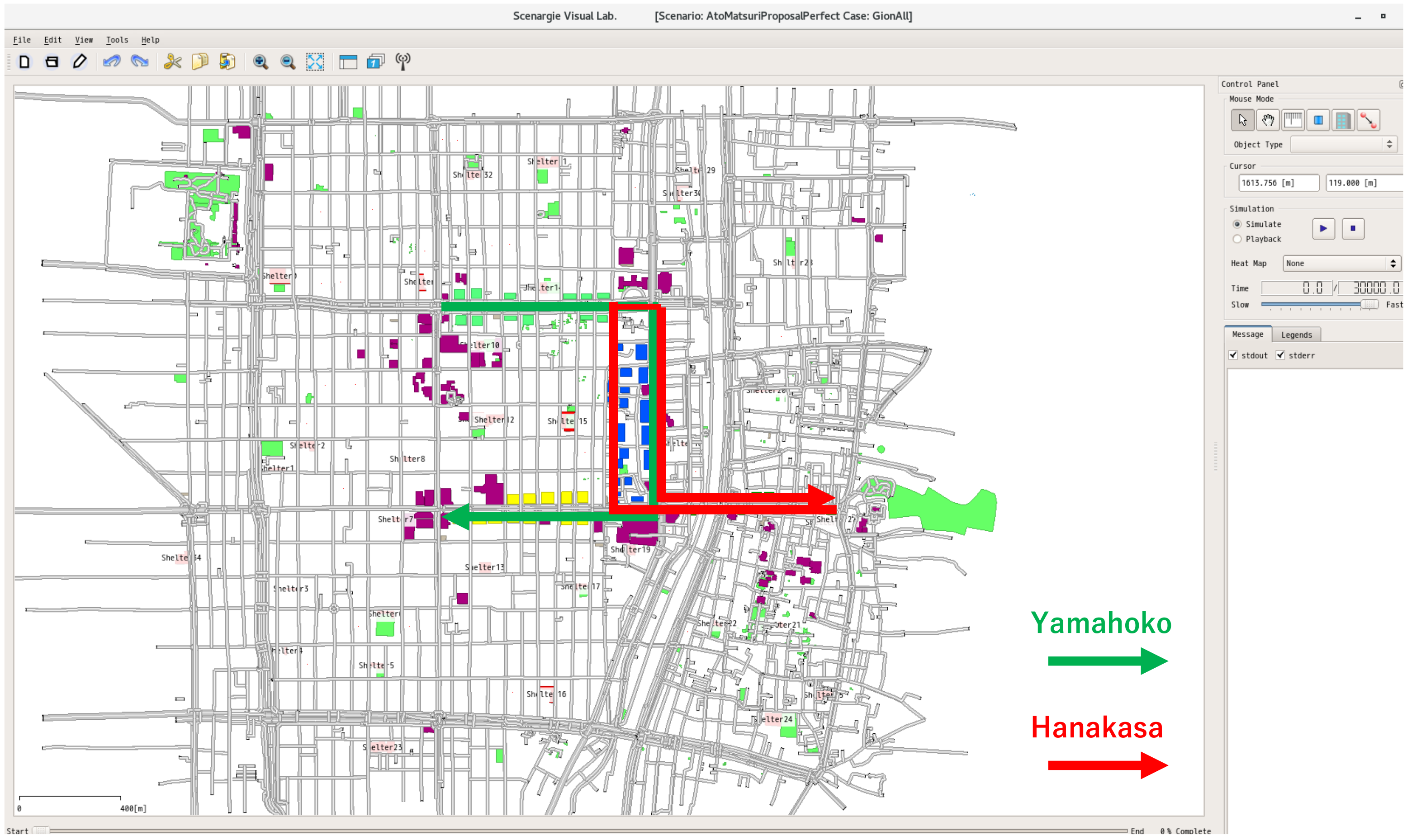Switch to the Legends tab
This screenshot has width=1407, height=840.
(1296, 335)
